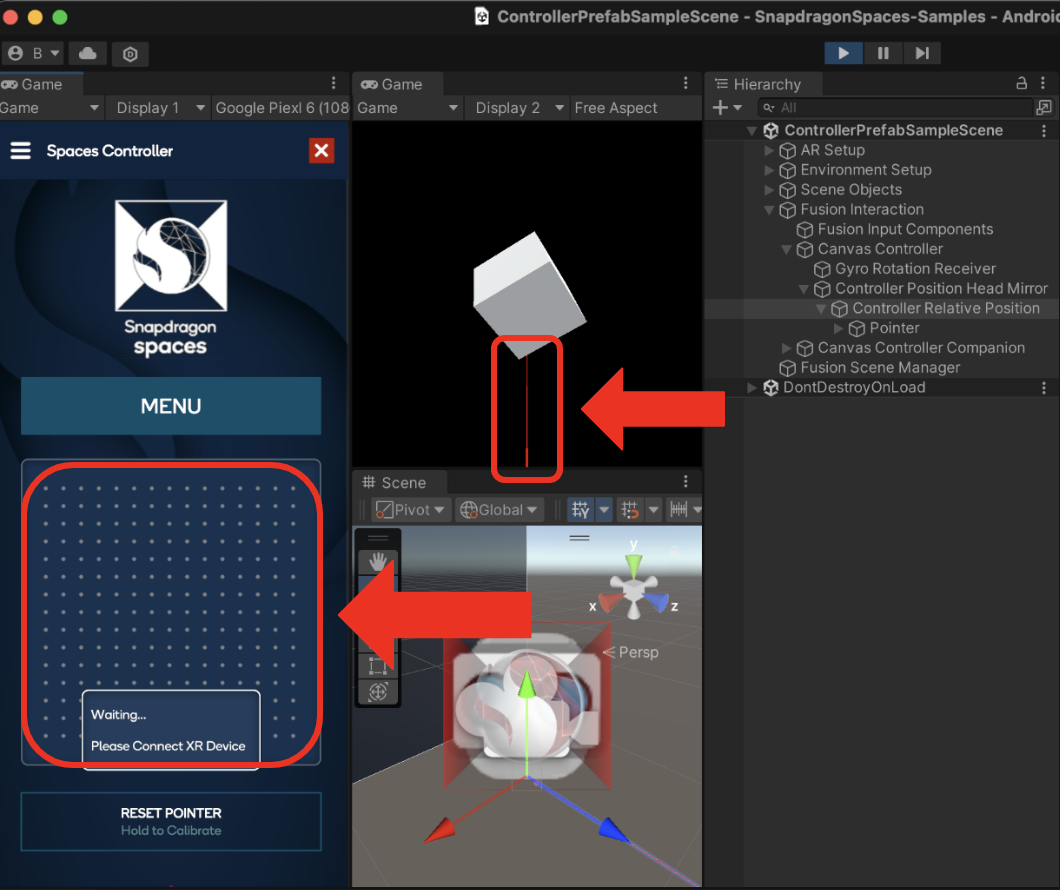
Task: Open the Spaces Controller hamburger menu
Action: click(x=20, y=151)
